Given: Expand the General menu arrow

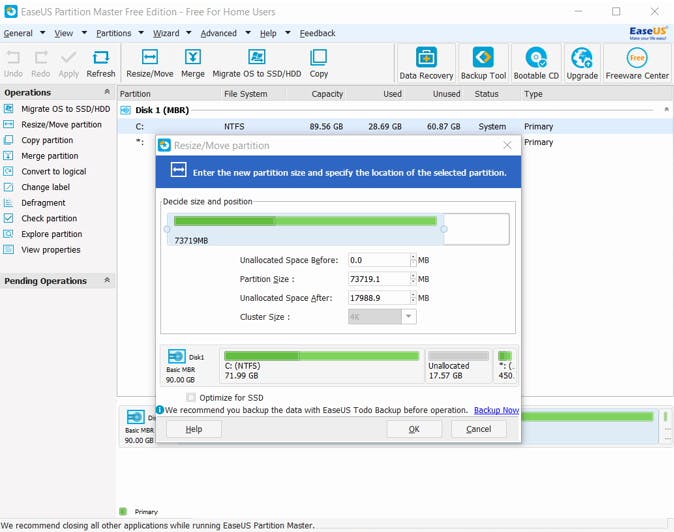Looking at the screenshot, I should pyautogui.click(x=43, y=33).
